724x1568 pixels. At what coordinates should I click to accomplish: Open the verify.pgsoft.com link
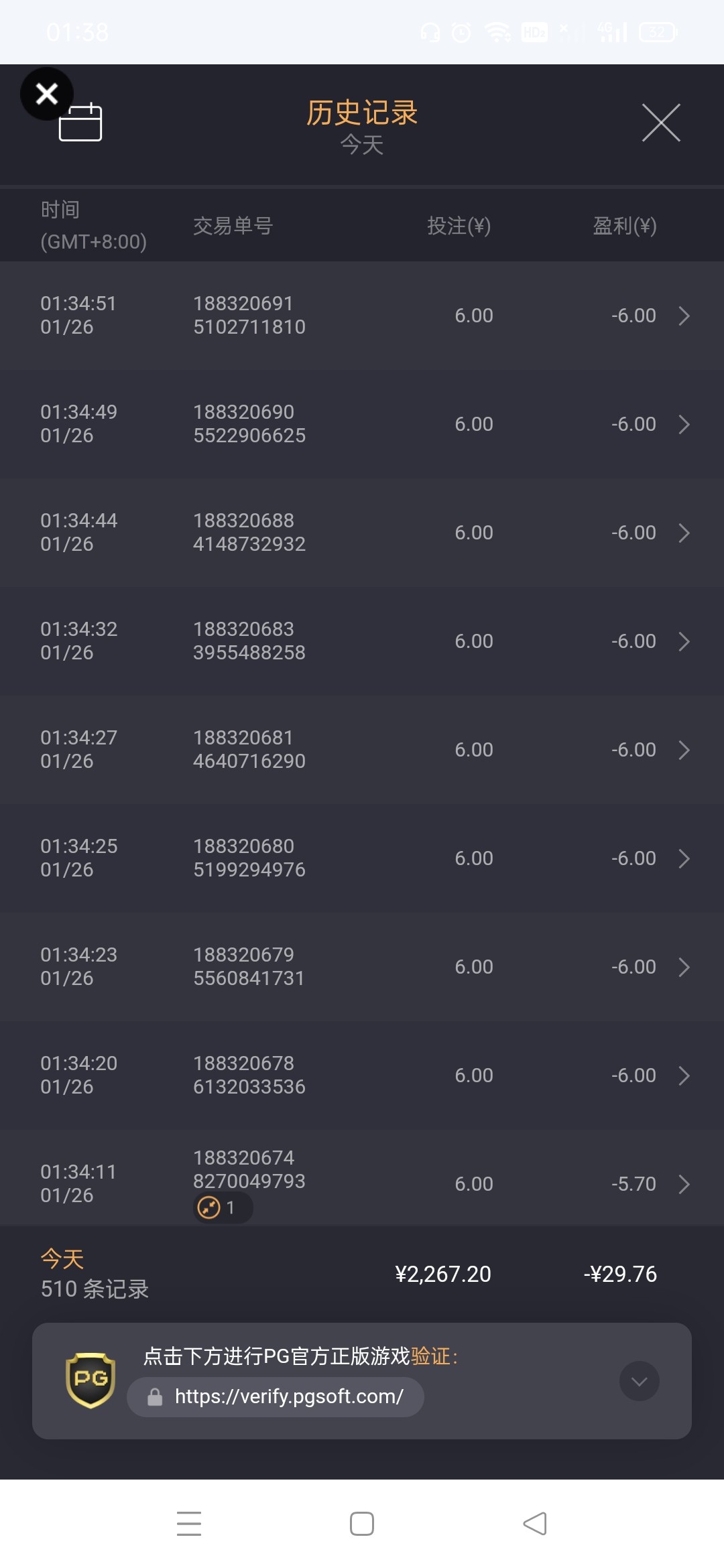point(288,1396)
